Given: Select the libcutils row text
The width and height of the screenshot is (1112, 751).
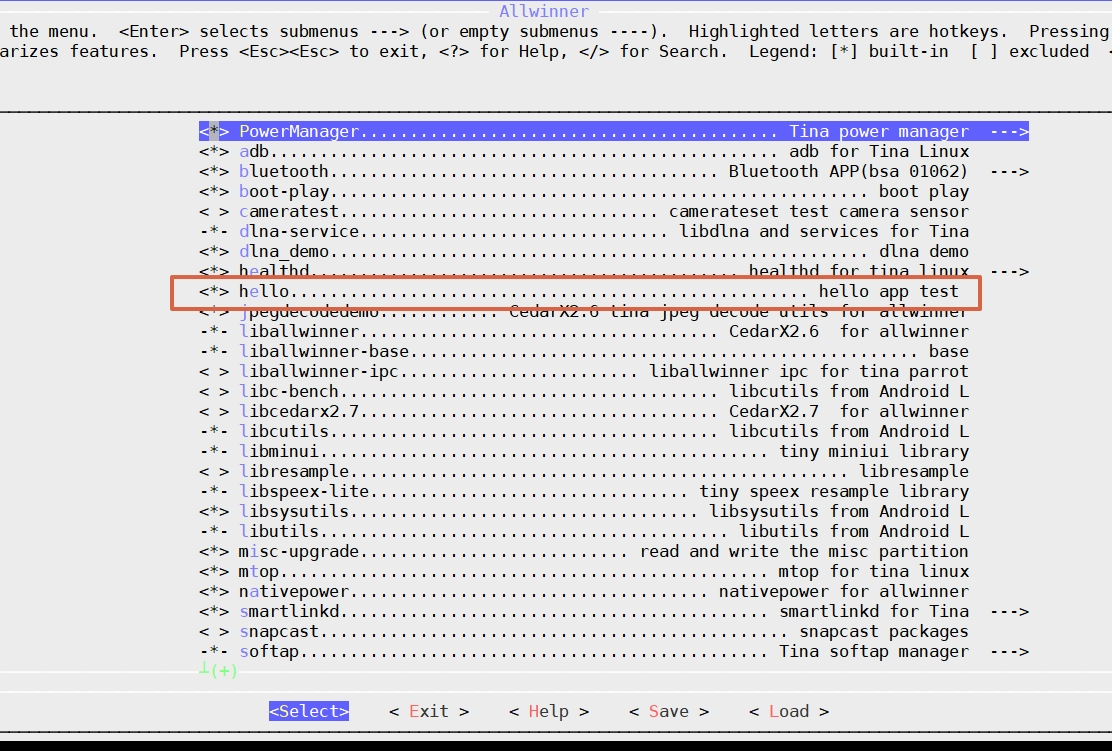Looking at the screenshot, I should pos(604,431).
